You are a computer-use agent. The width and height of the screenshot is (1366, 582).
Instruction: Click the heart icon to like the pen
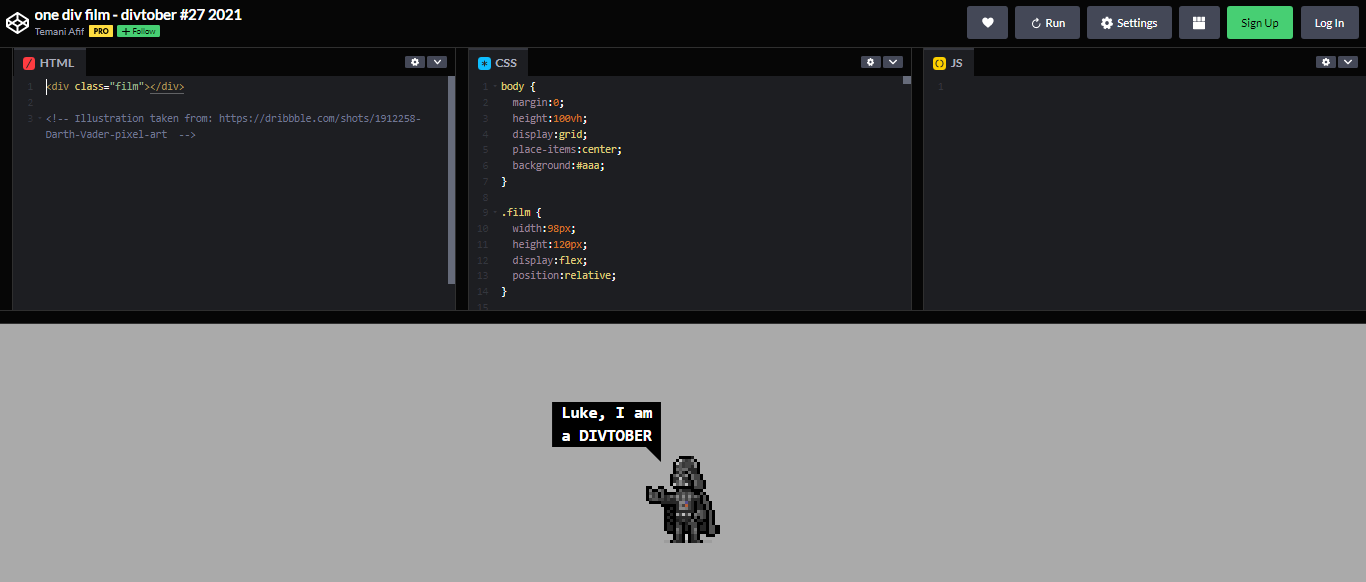click(x=987, y=22)
